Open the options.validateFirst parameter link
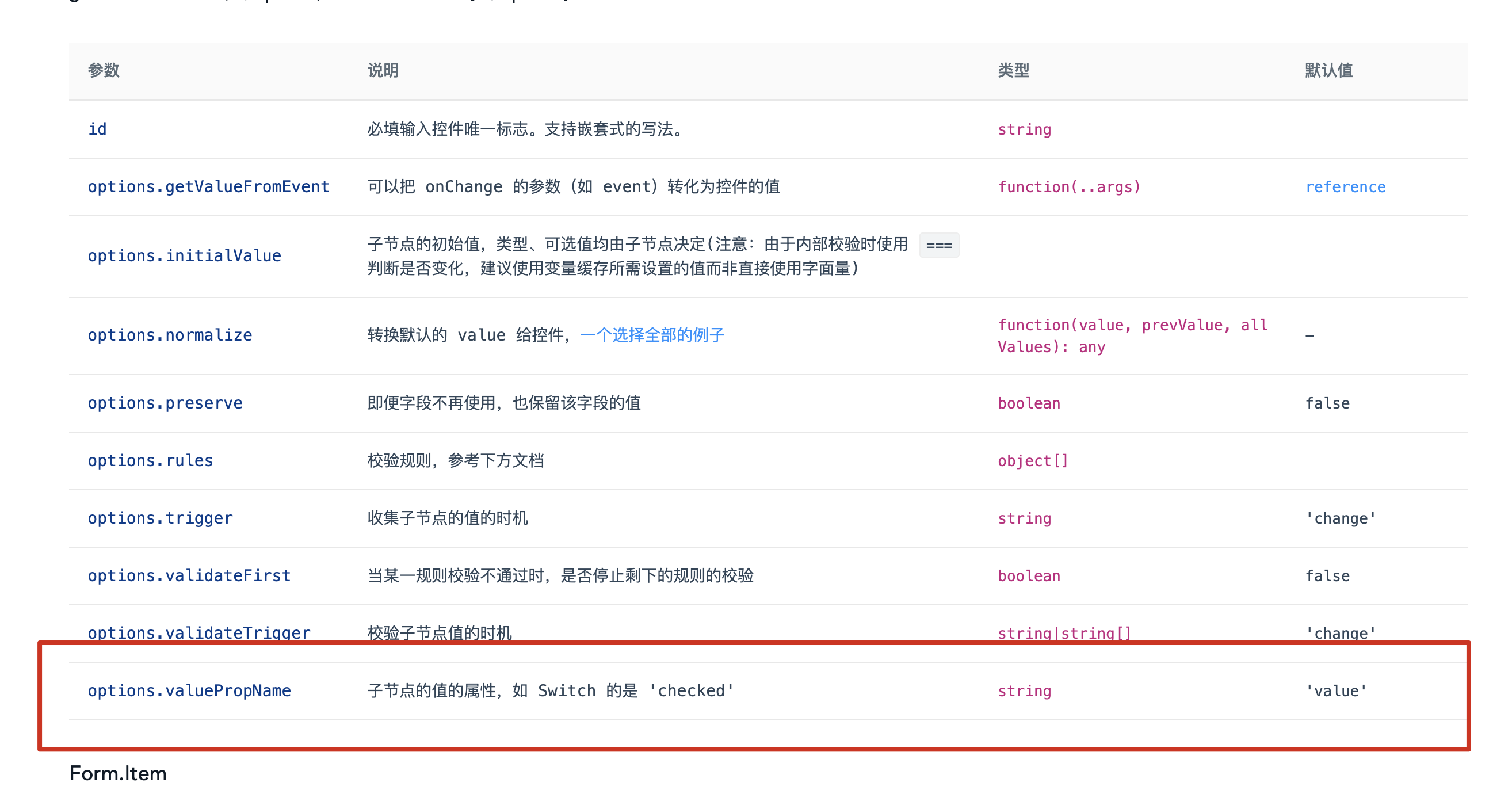Screen dimensions: 1512x786 tap(188, 576)
